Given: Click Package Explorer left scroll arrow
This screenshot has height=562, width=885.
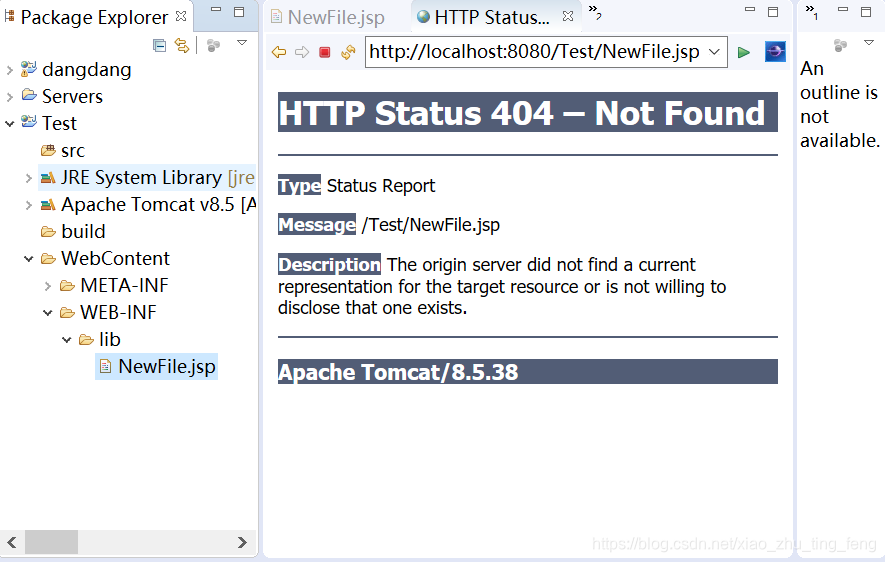Looking at the screenshot, I should pyautogui.click(x=11, y=543).
